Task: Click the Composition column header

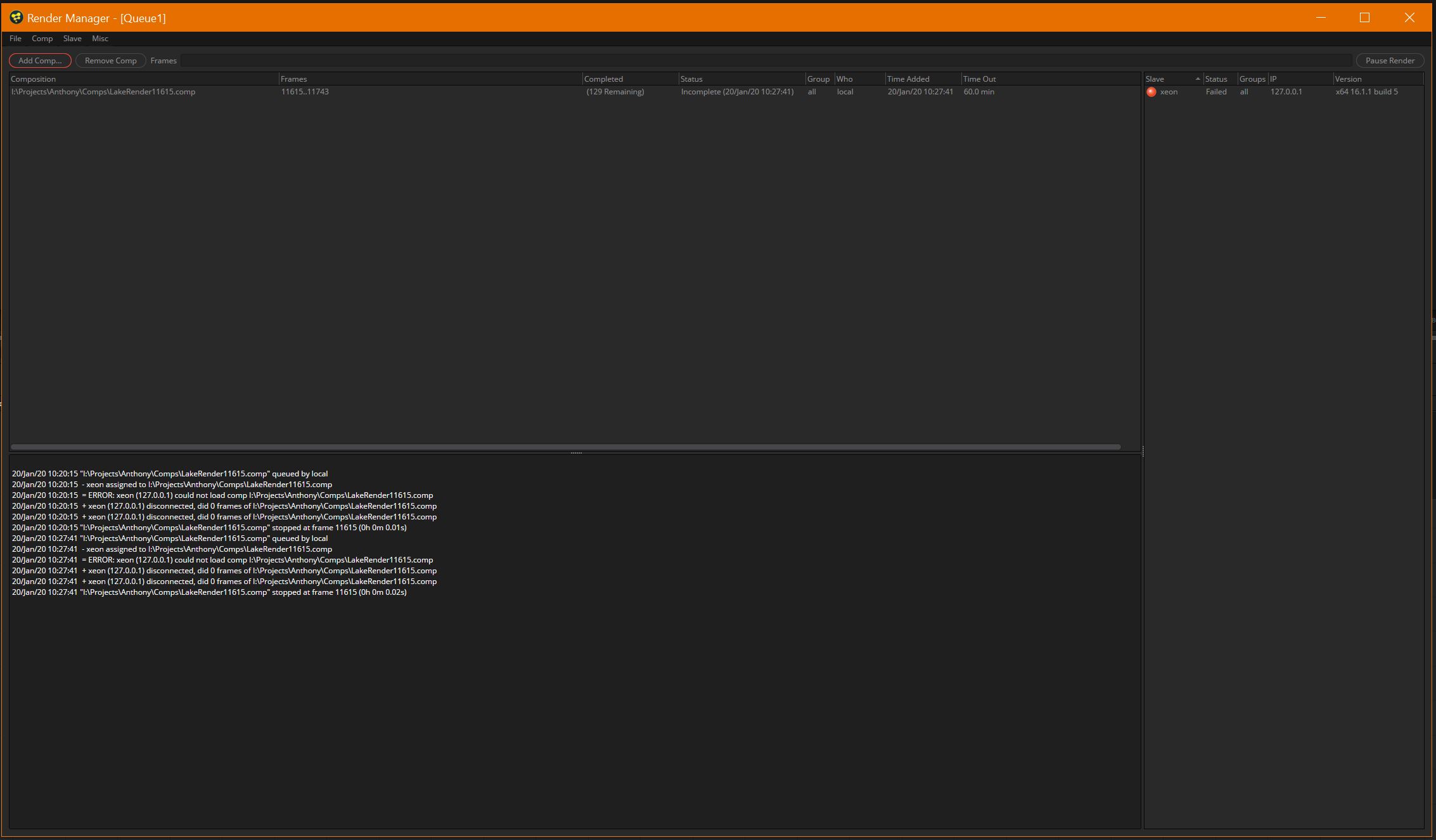Action: coord(144,79)
